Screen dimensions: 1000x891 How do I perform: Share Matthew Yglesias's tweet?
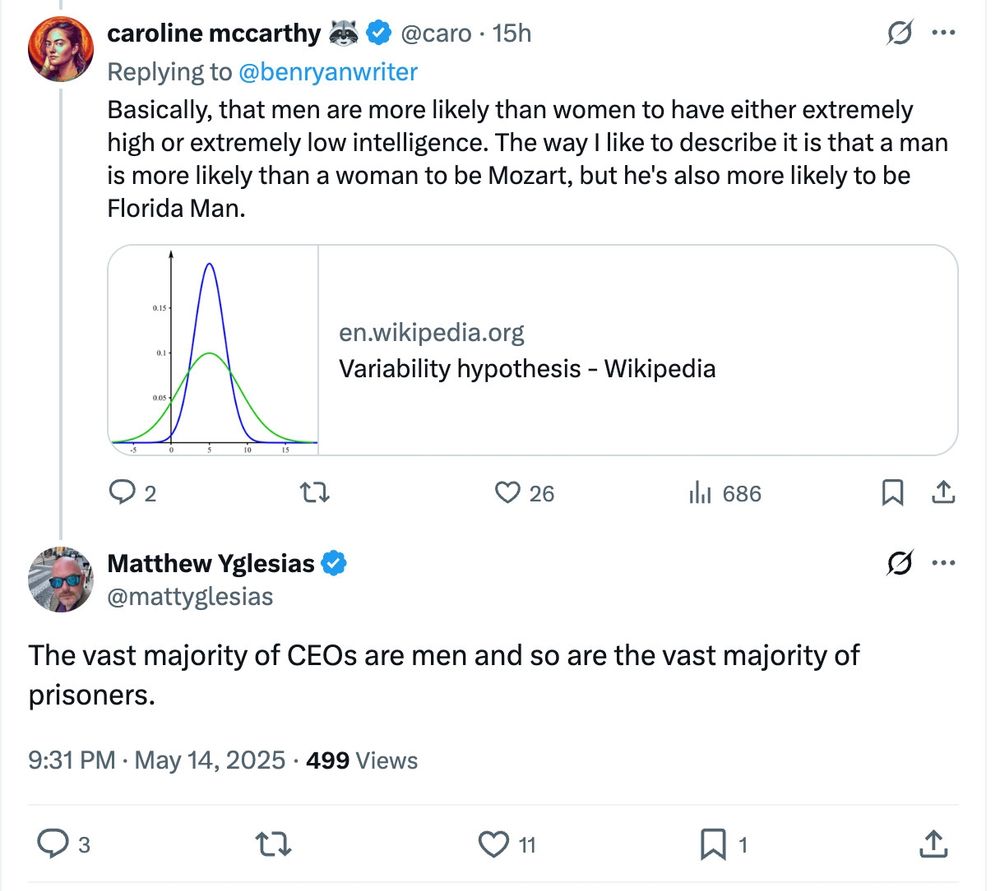(x=932, y=844)
